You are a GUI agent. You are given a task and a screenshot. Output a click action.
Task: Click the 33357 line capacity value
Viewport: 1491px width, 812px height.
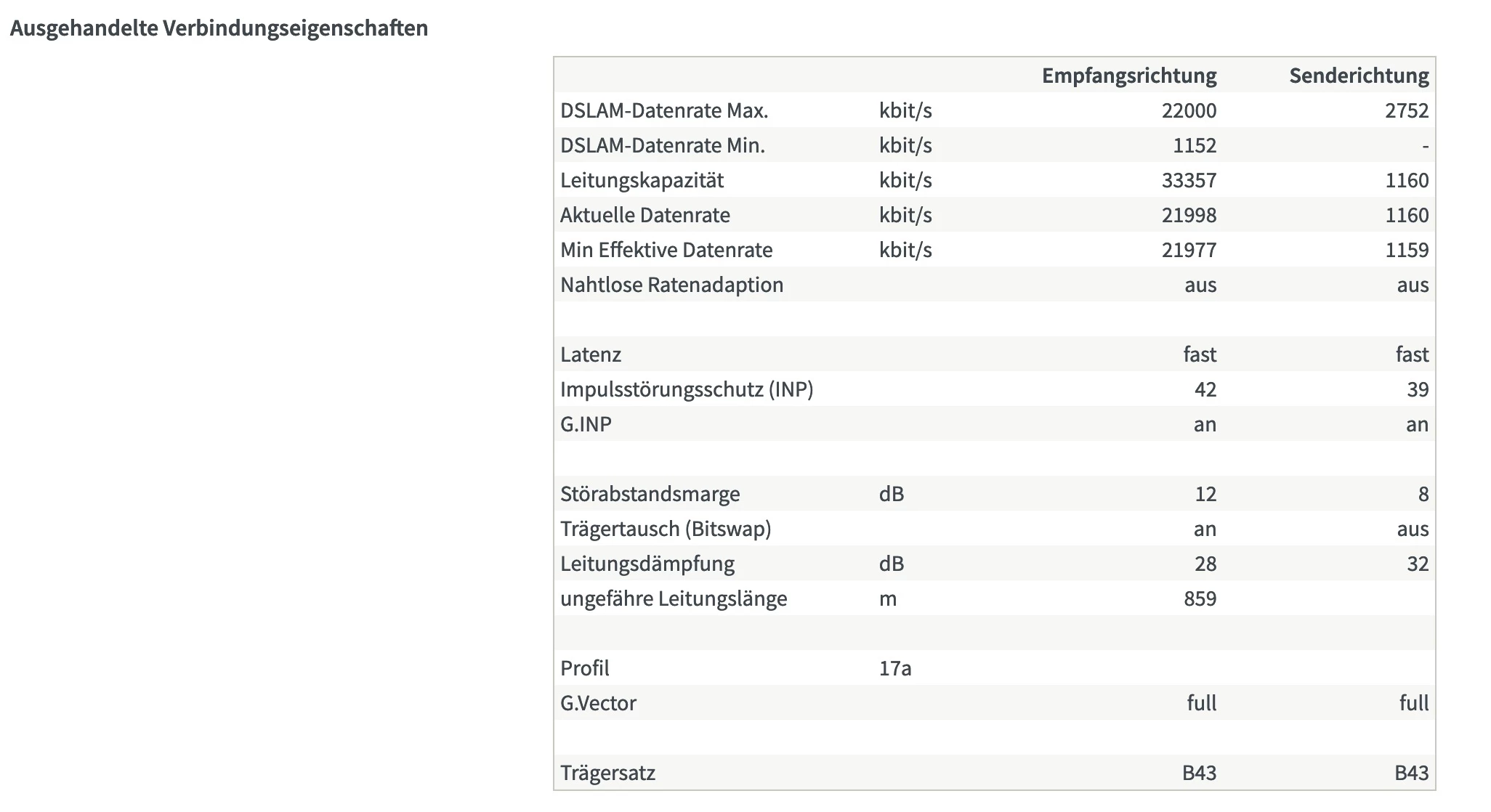[x=1188, y=180]
